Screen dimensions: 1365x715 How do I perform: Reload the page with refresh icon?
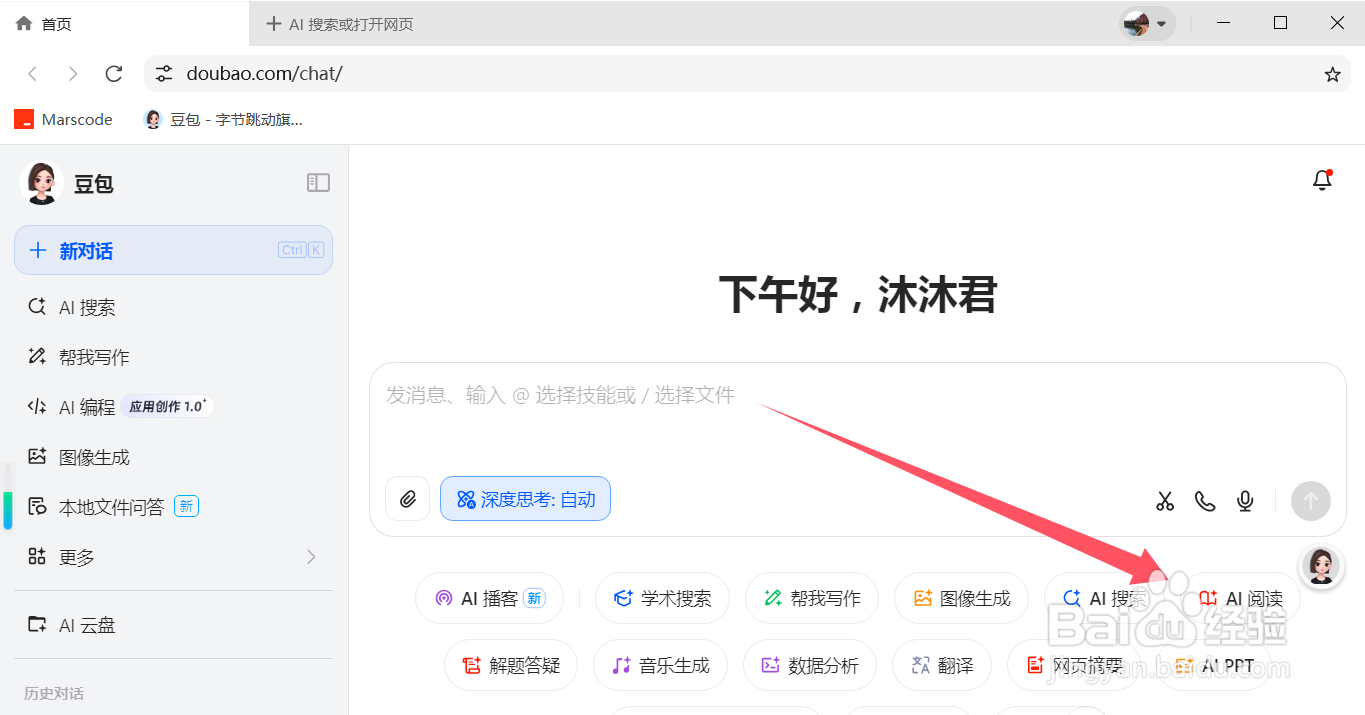pyautogui.click(x=114, y=74)
